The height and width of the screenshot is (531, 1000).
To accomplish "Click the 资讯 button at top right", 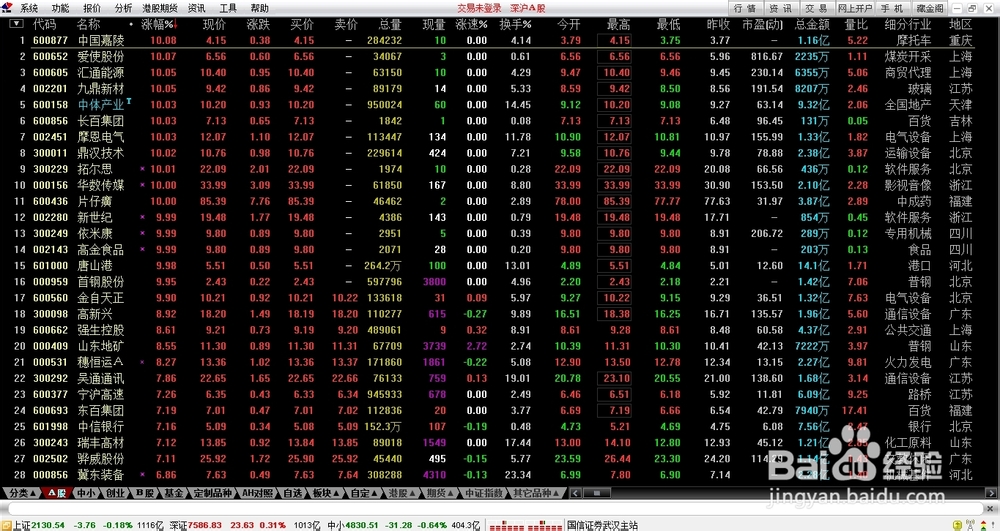I will point(780,8).
